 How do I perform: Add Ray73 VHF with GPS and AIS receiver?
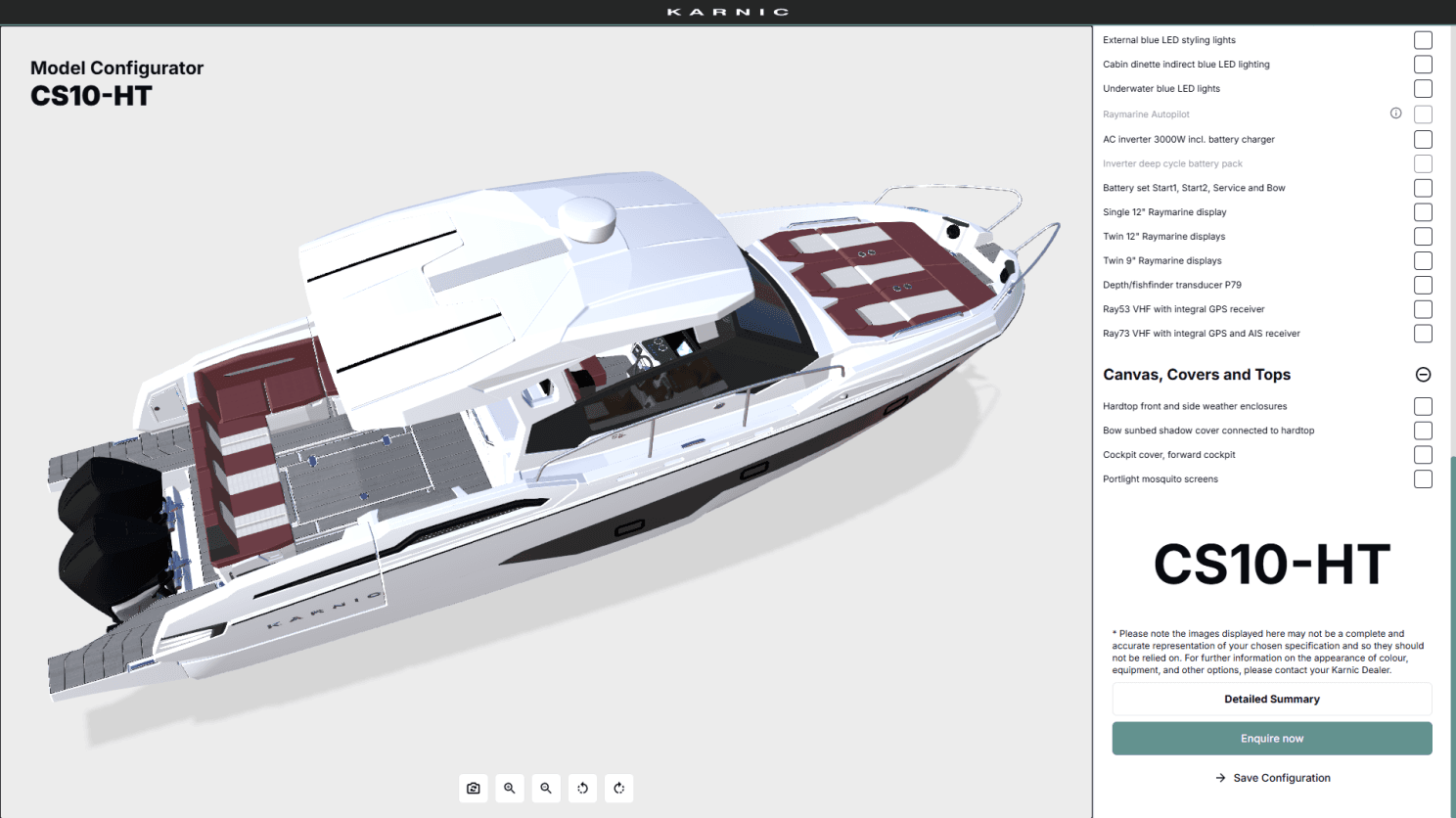coord(1422,333)
